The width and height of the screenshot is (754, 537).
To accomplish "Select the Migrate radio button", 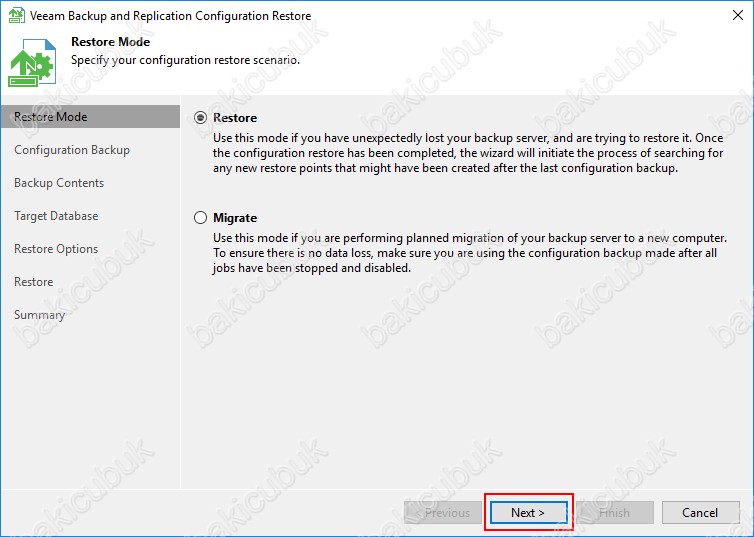I will tap(201, 218).
